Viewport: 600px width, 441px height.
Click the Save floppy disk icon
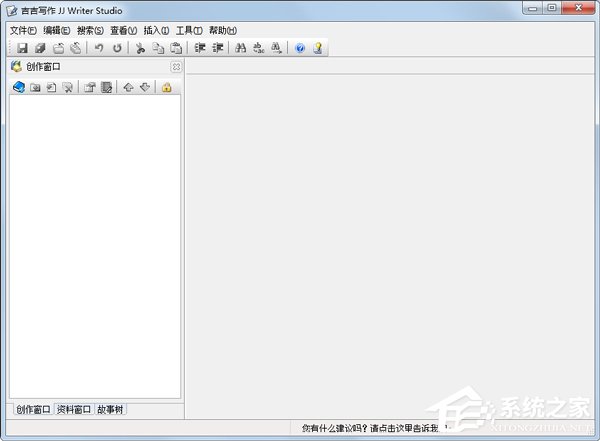pyautogui.click(x=22, y=48)
